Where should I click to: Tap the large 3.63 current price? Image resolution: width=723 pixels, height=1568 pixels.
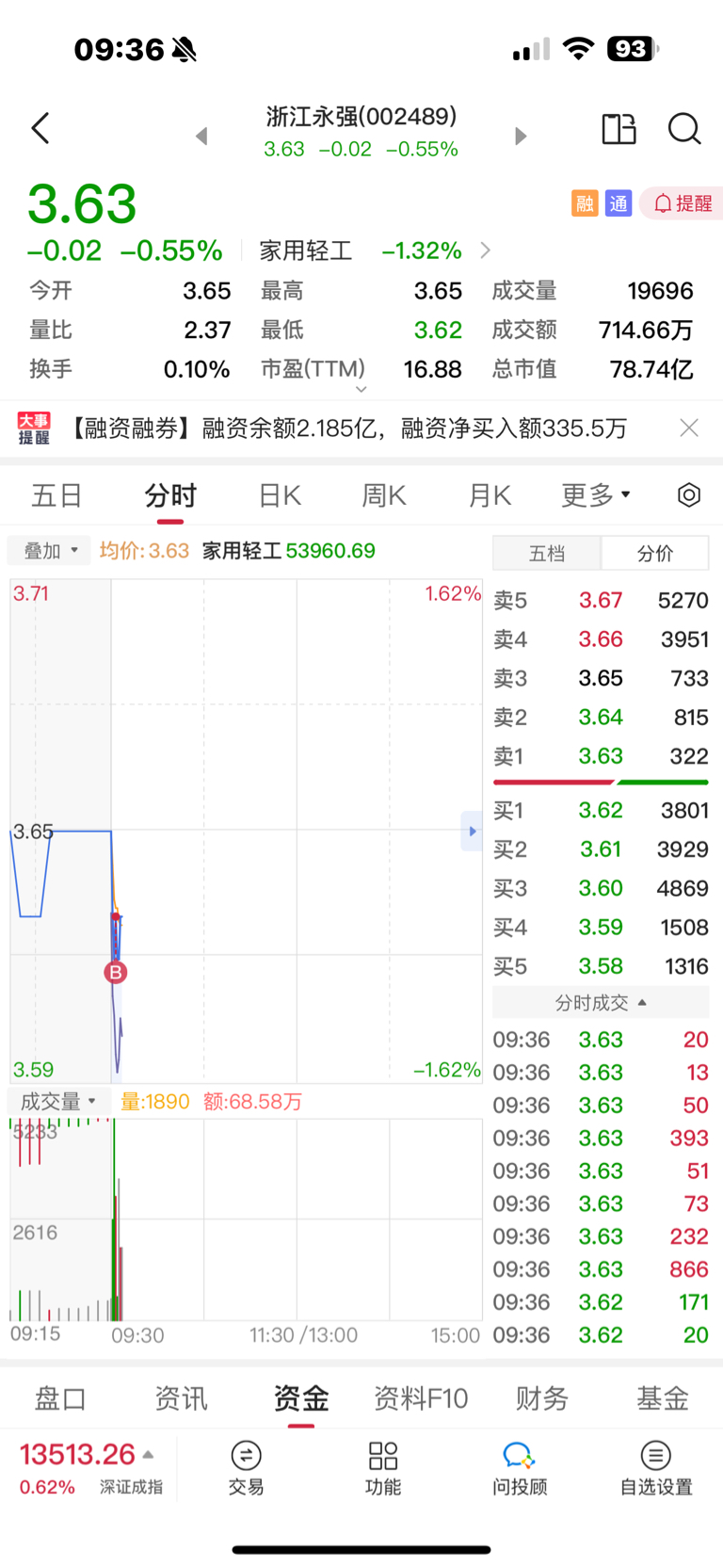82,203
